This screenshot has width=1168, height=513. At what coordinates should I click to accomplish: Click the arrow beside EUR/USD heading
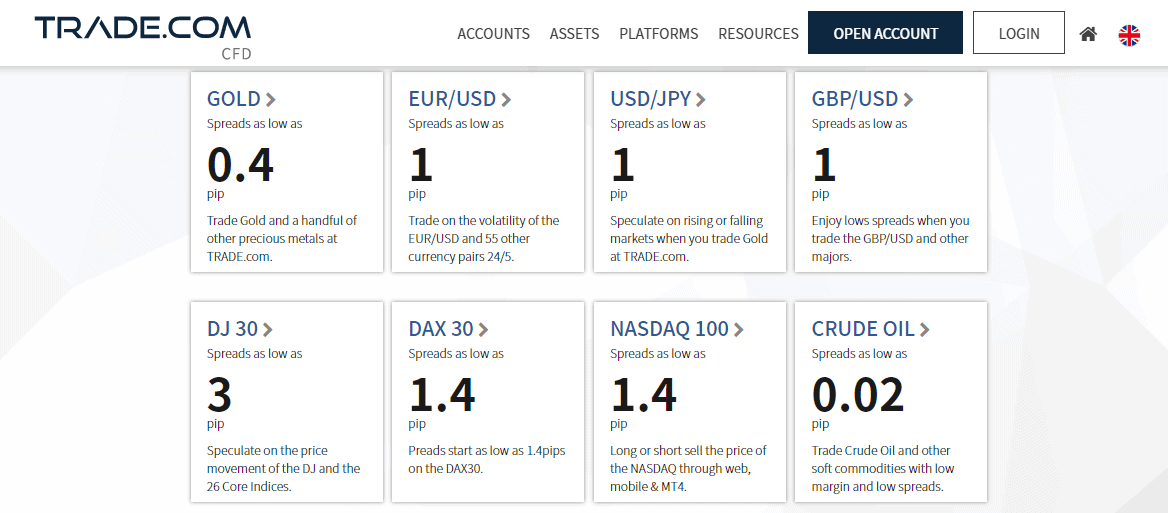coord(507,99)
